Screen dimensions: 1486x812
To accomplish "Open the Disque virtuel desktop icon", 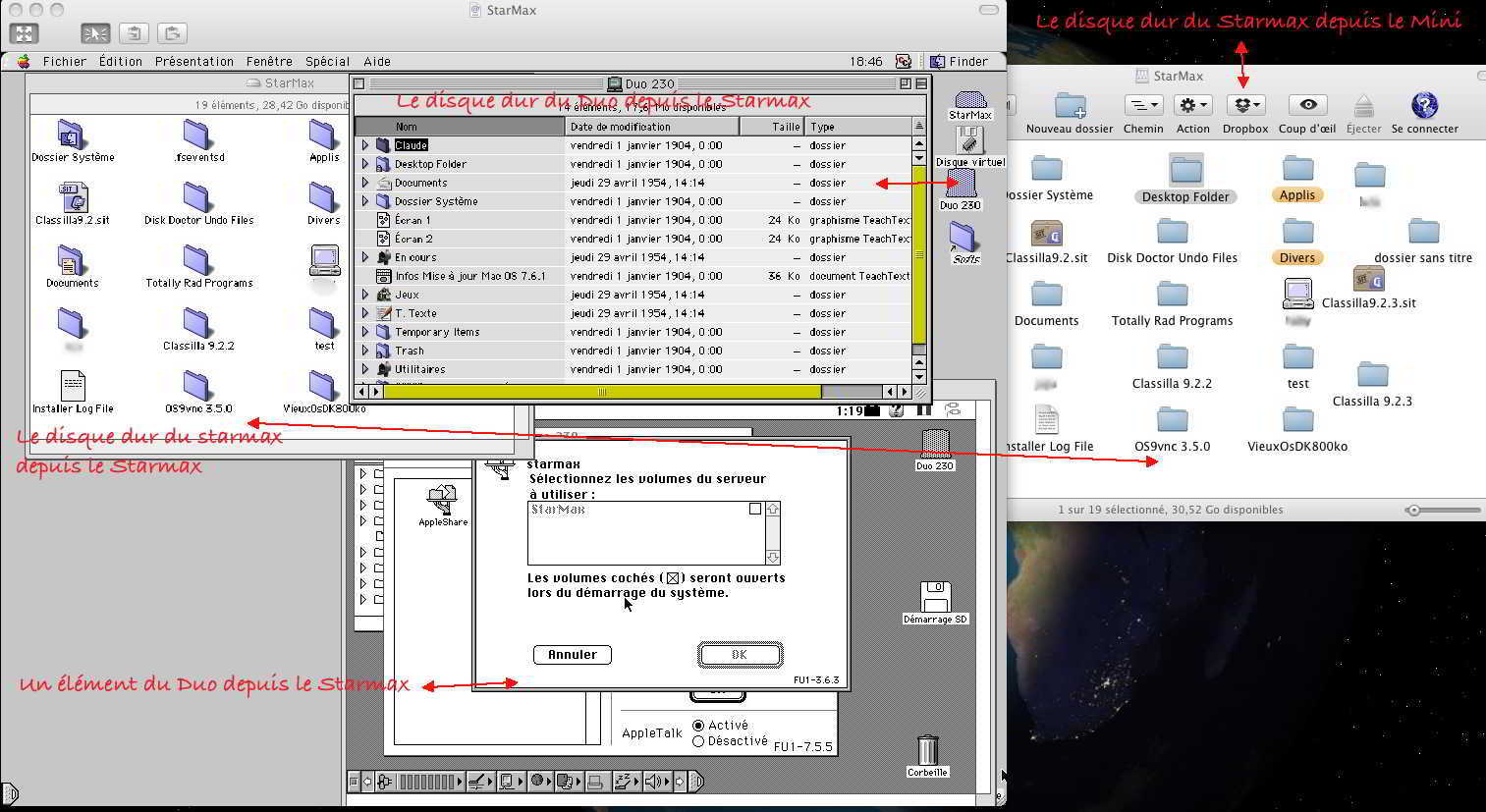I will 970,141.
